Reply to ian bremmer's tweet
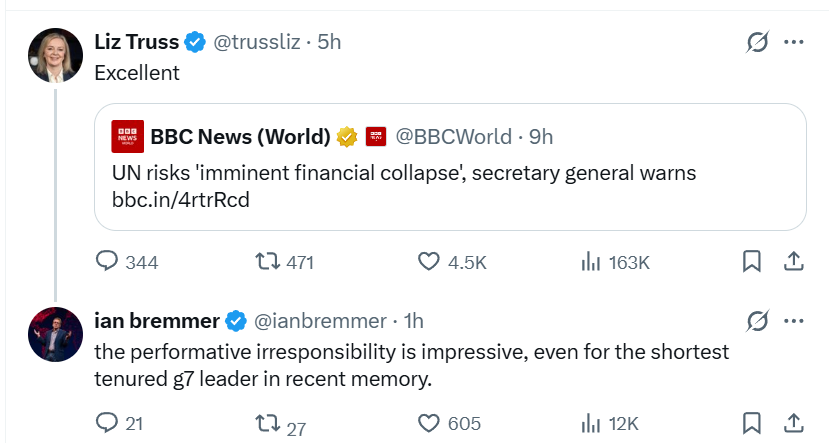This screenshot has width=829, height=443. point(107,424)
